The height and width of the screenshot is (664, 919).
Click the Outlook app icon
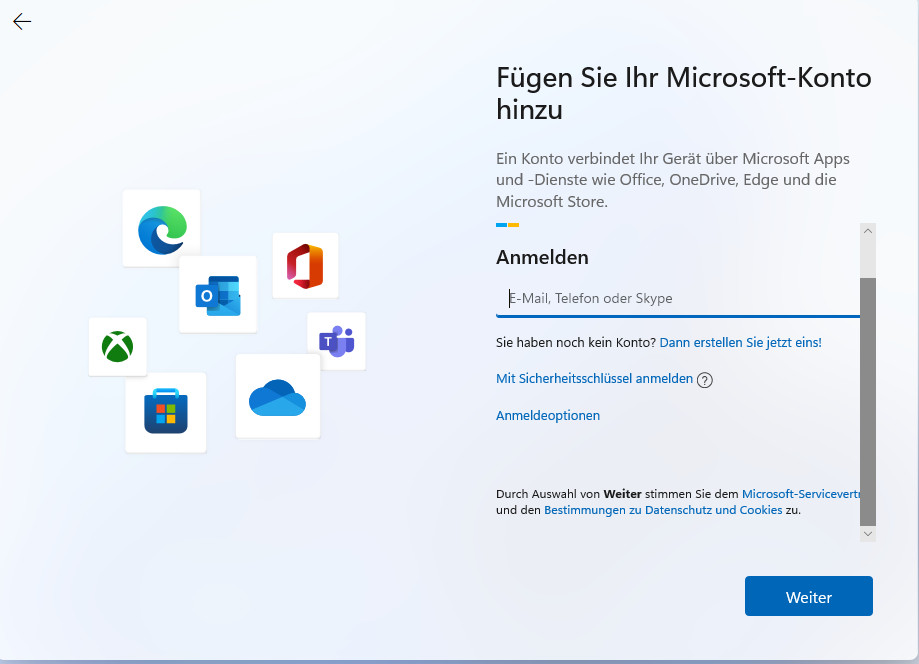point(218,294)
